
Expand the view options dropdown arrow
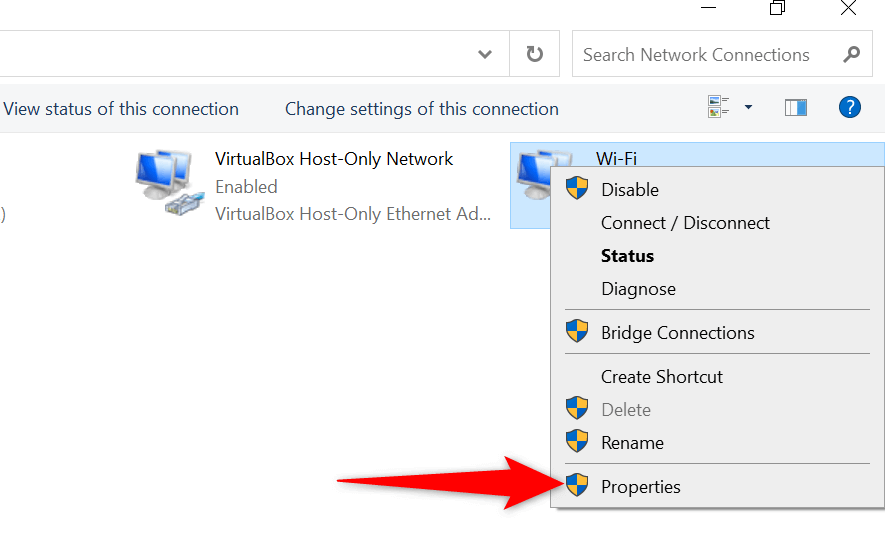point(748,108)
